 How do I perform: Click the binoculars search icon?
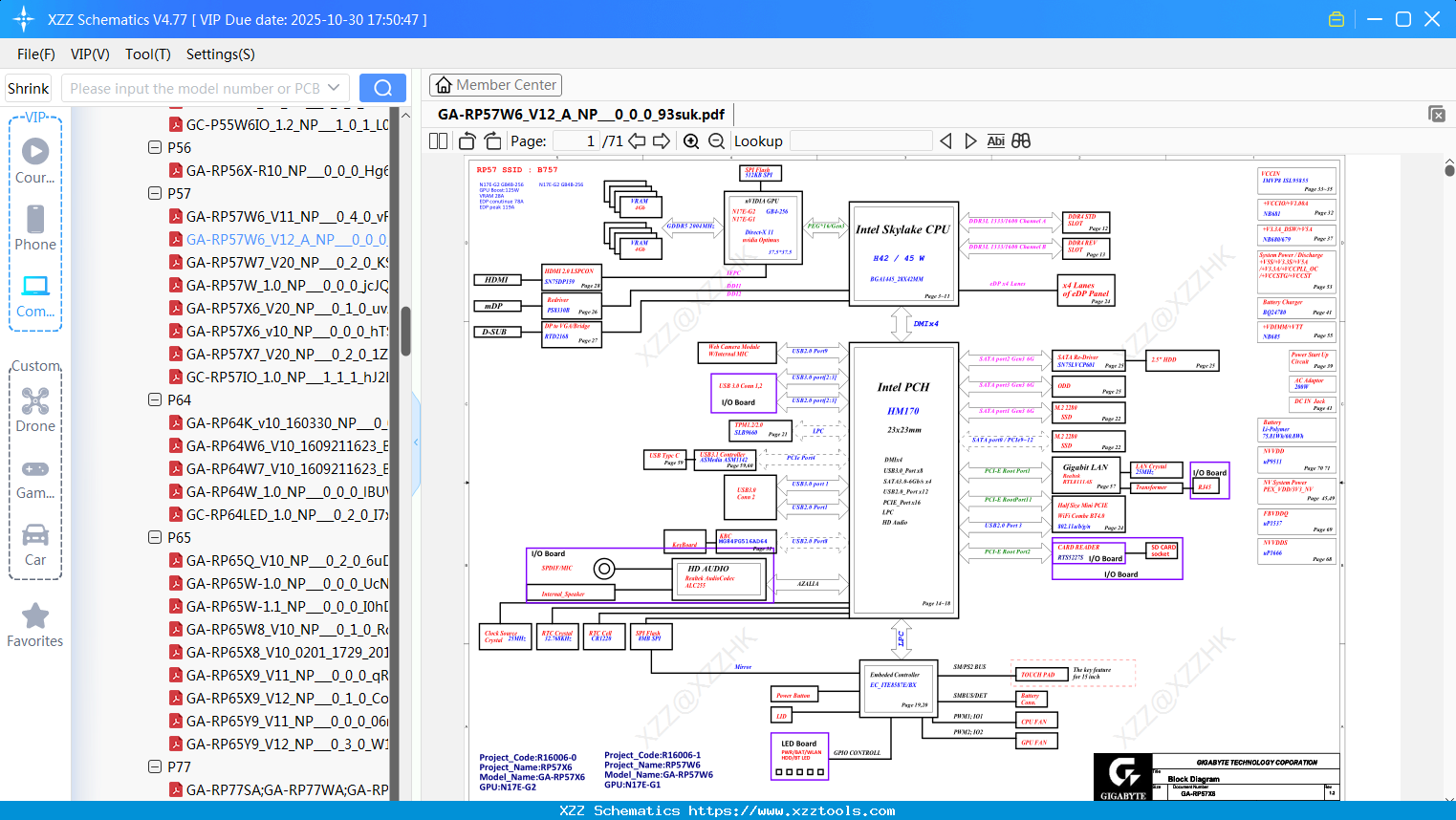pyautogui.click(x=1021, y=141)
